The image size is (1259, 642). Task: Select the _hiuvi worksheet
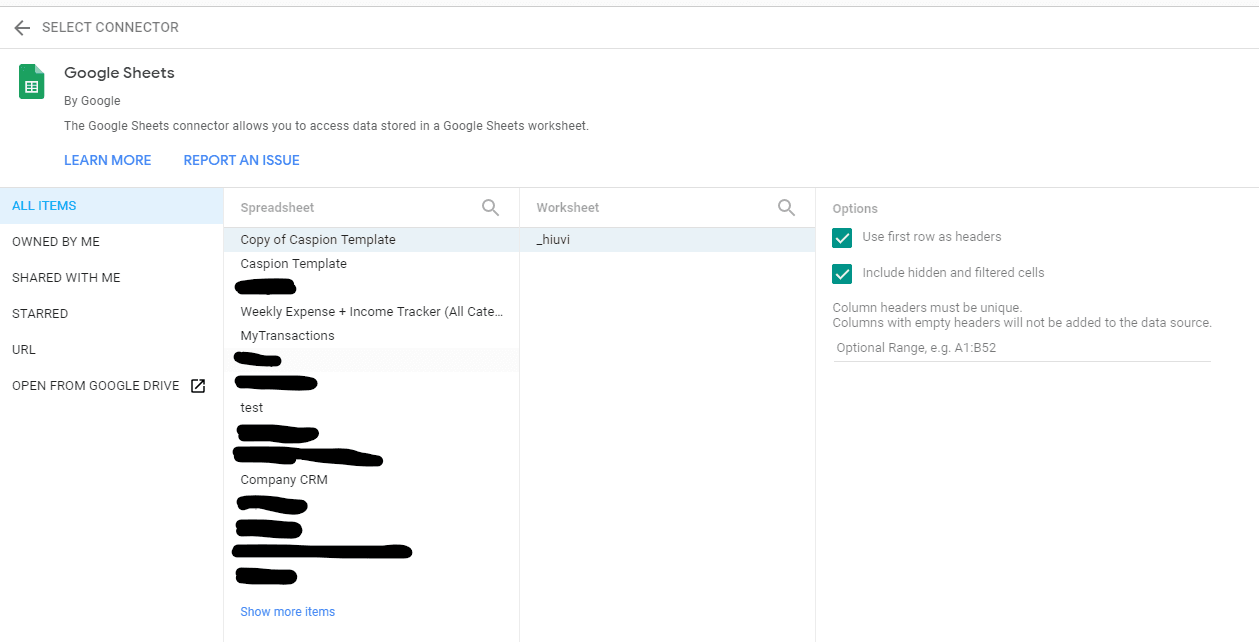pyautogui.click(x=667, y=240)
